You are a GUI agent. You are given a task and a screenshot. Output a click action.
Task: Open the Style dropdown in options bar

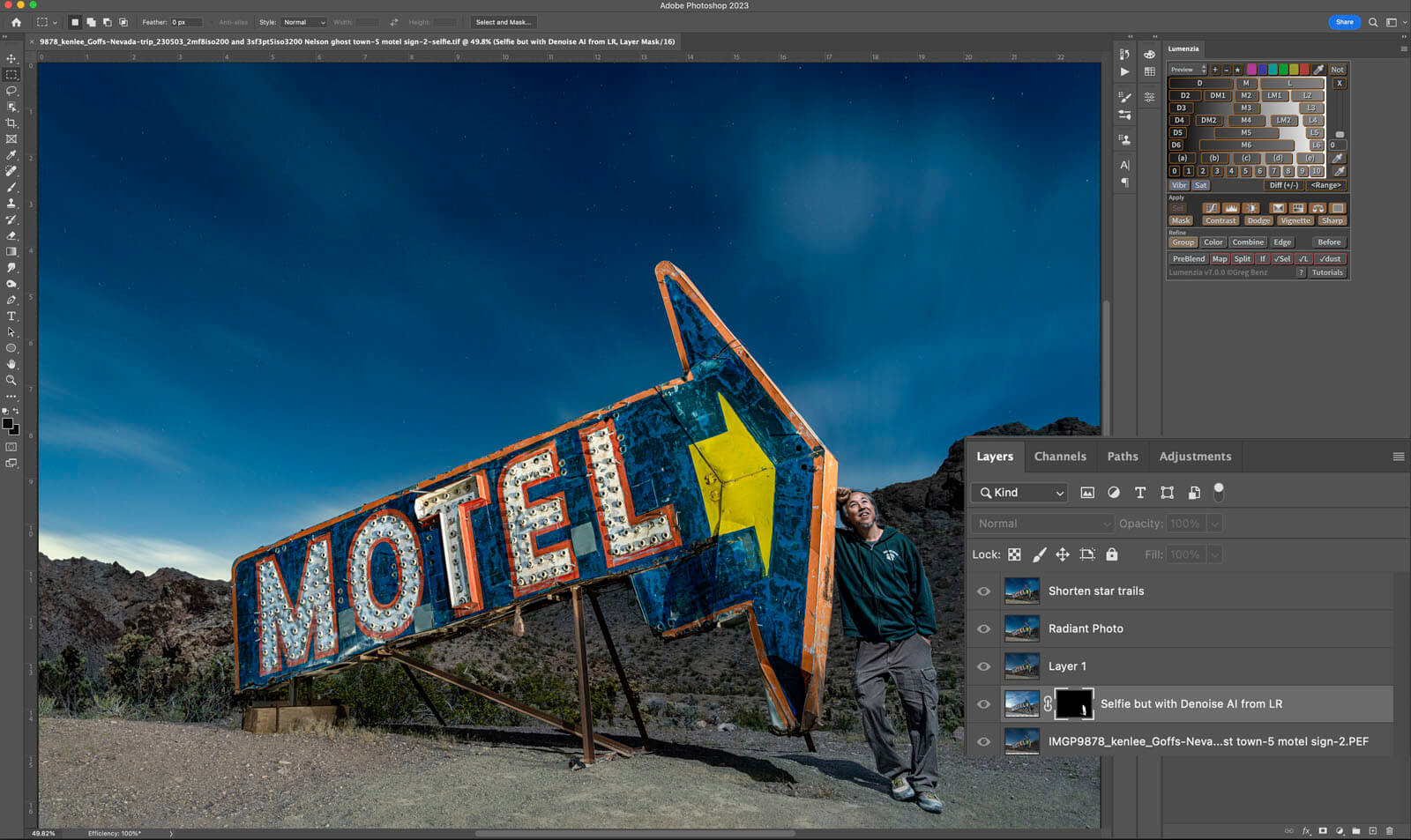(303, 22)
